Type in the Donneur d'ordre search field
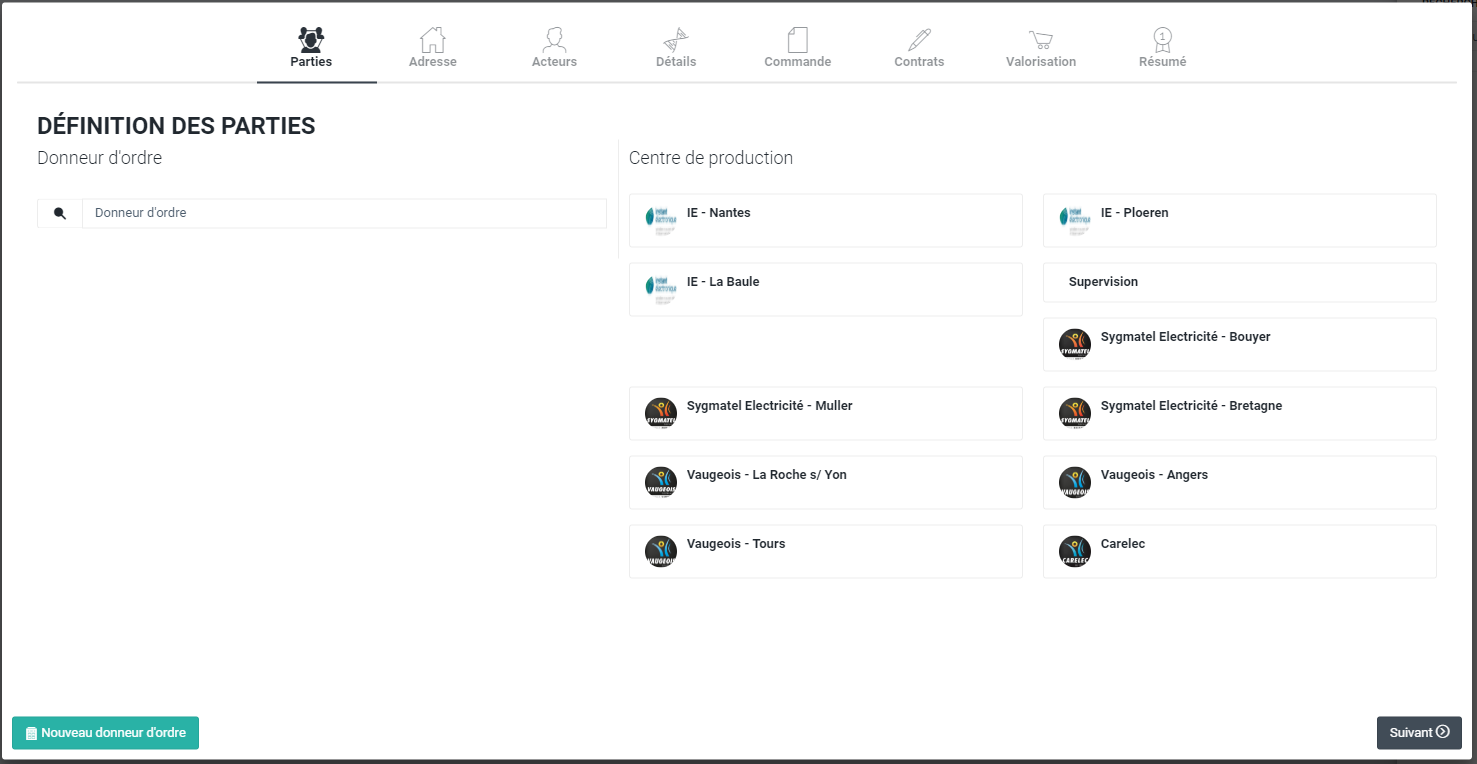1477x764 pixels. (343, 213)
